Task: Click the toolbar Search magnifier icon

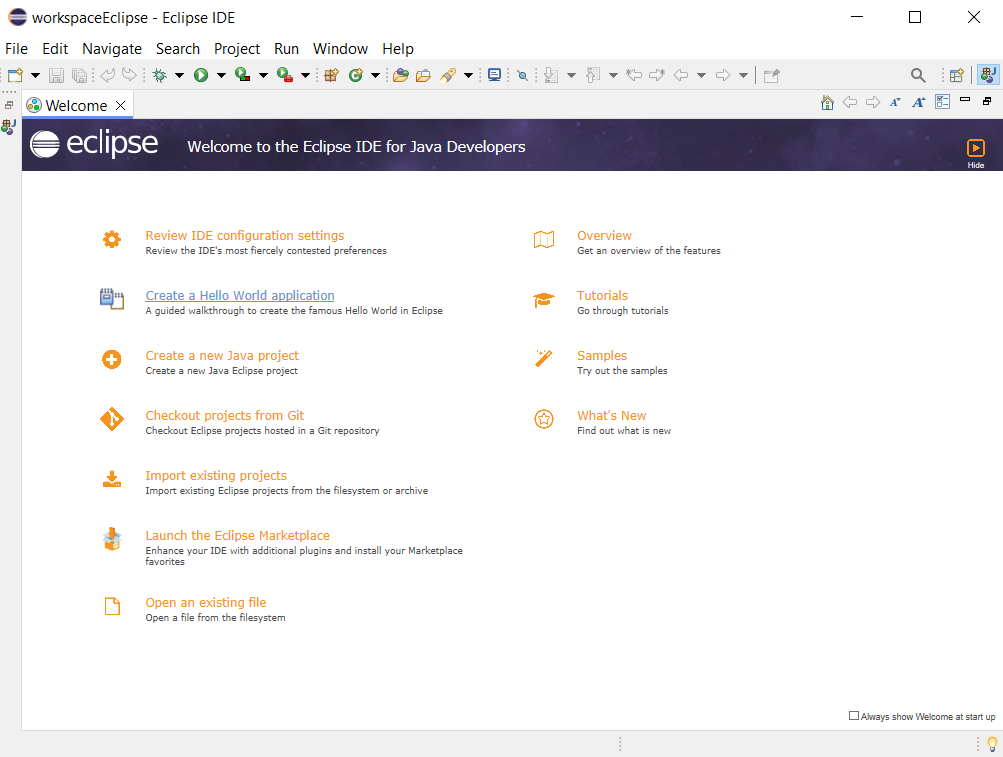Action: [918, 75]
